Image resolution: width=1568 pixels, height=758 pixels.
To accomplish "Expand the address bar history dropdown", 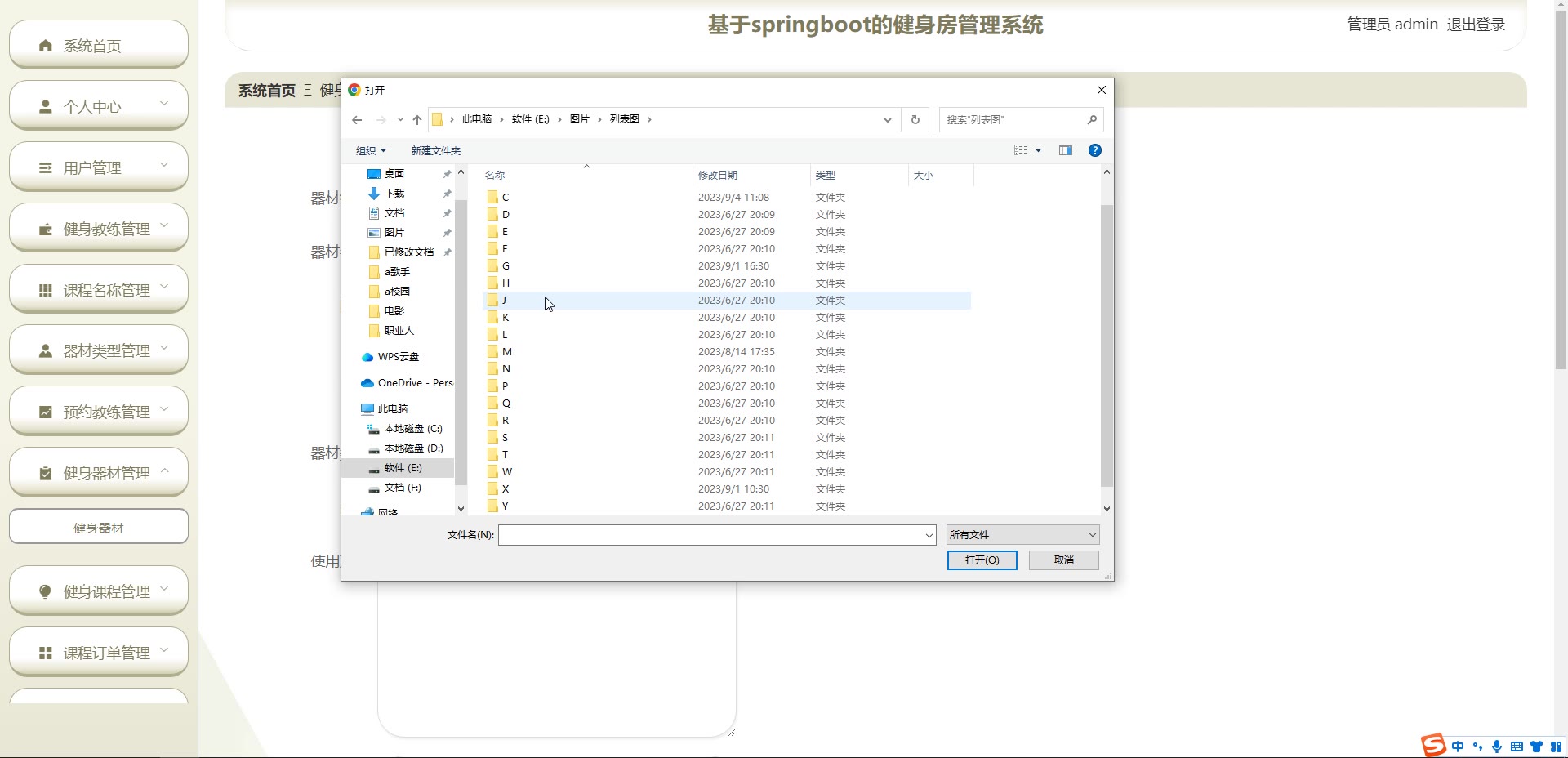I will click(888, 120).
